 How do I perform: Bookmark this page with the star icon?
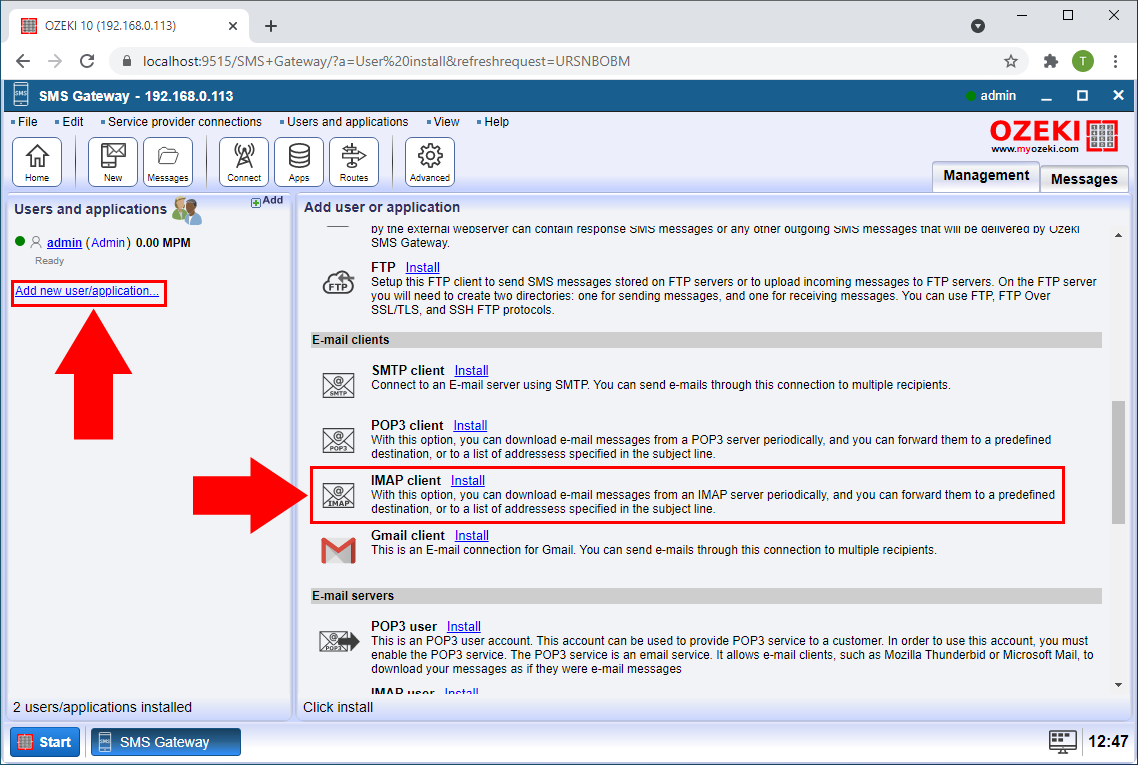tap(1011, 61)
